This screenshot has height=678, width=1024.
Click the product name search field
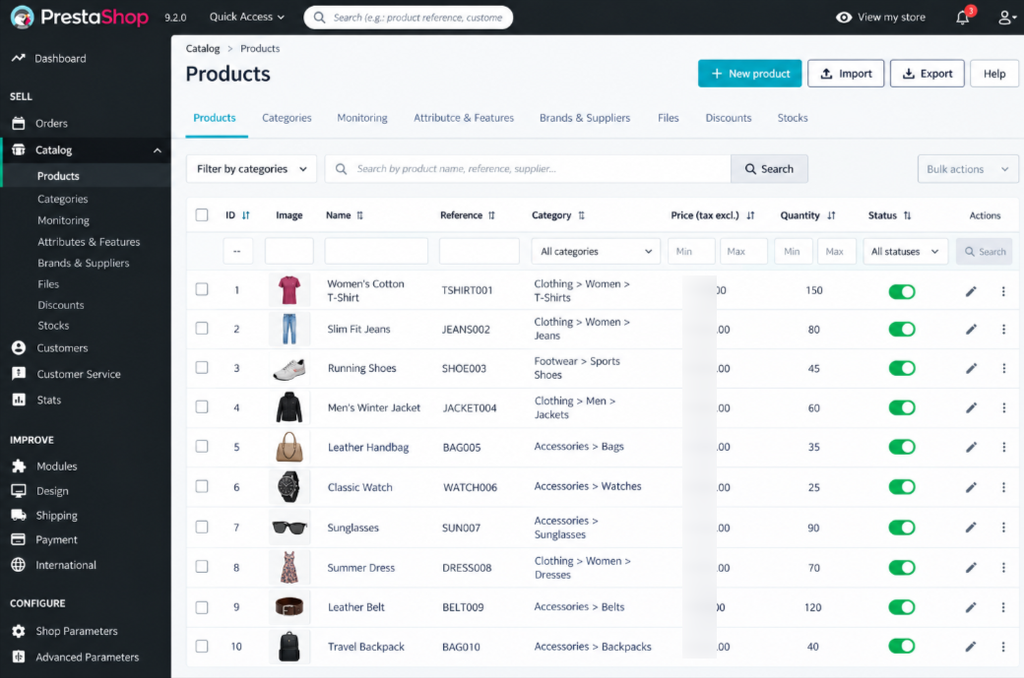coord(528,169)
